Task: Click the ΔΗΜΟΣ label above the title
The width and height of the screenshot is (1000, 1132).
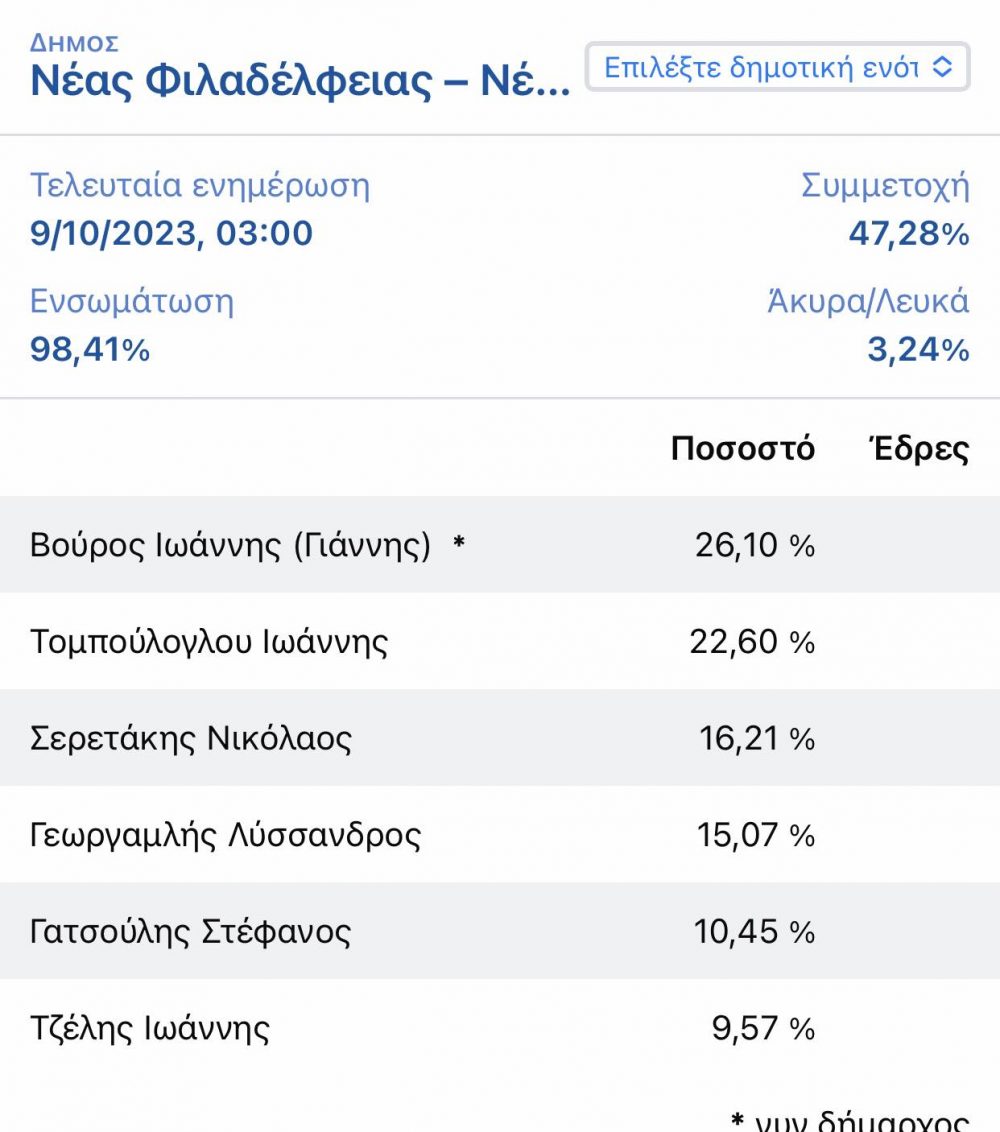Action: tap(74, 43)
